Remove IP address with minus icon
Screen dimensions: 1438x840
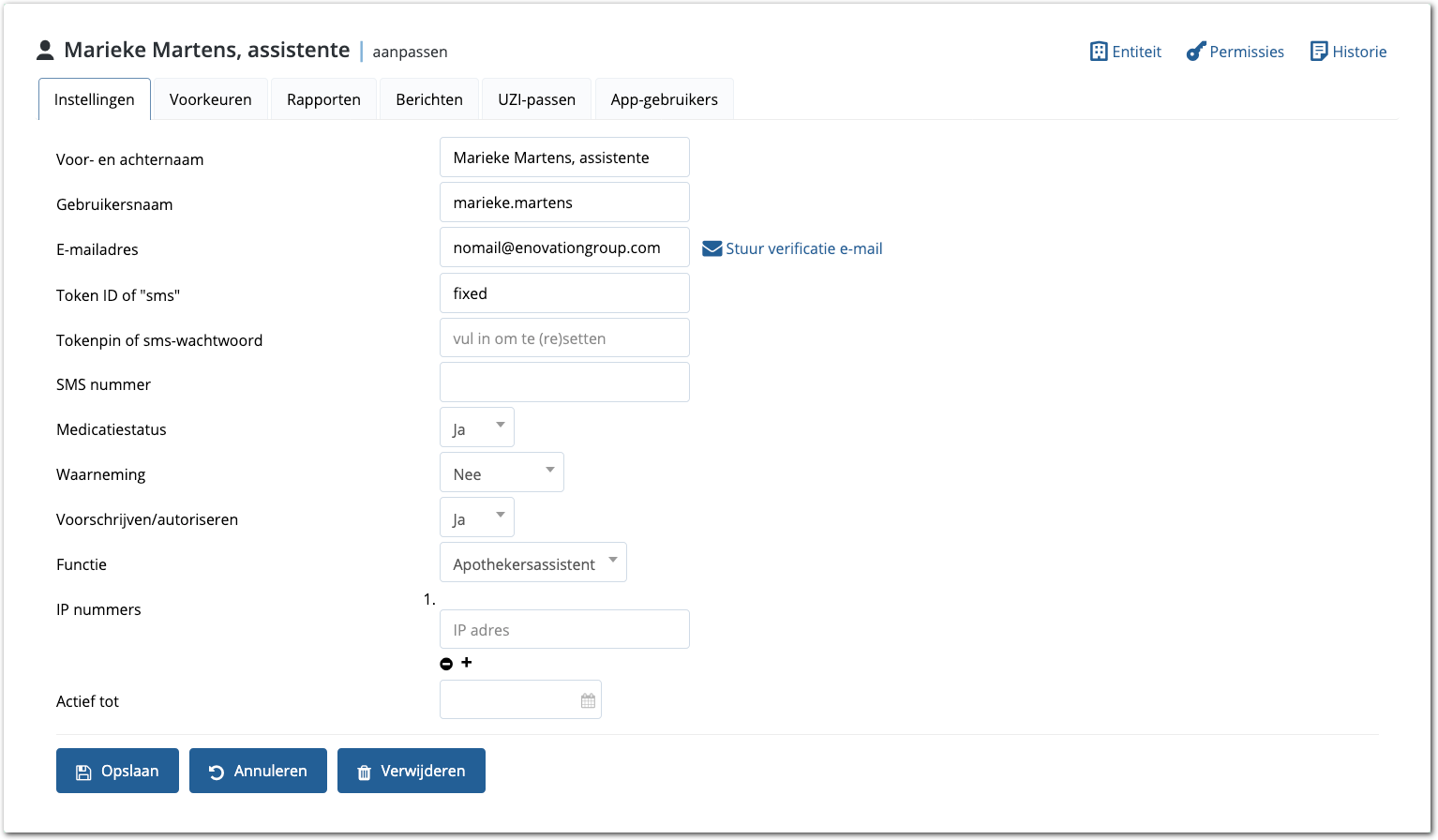coord(446,664)
